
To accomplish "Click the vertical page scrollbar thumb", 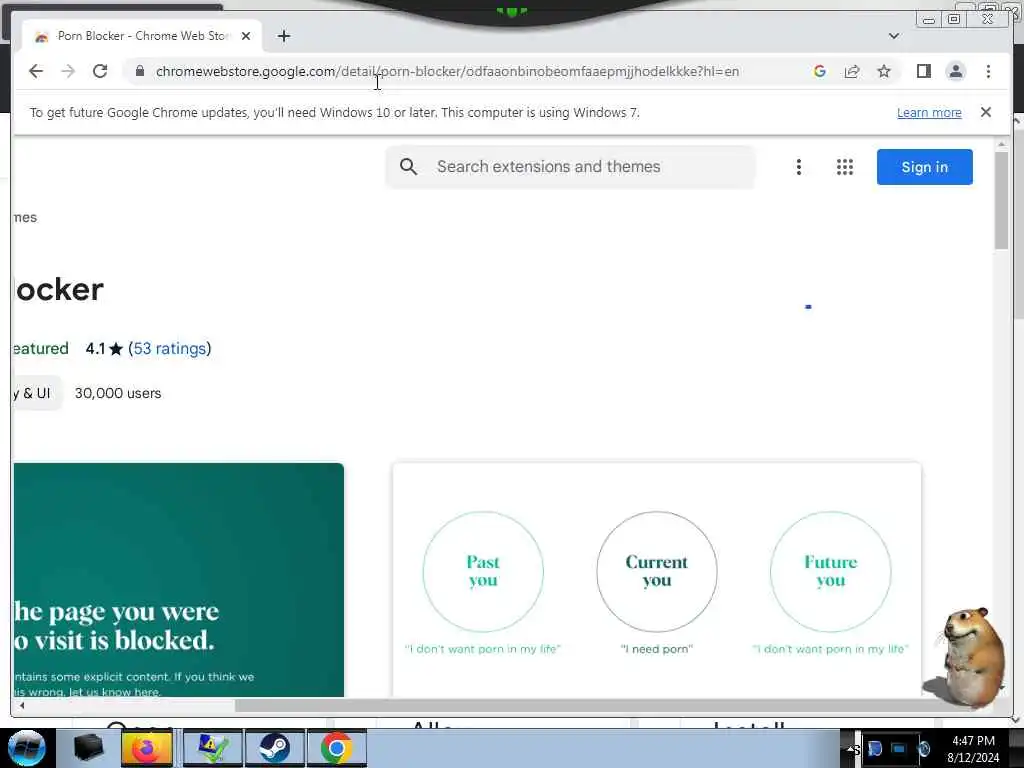I will pyautogui.click(x=1001, y=200).
